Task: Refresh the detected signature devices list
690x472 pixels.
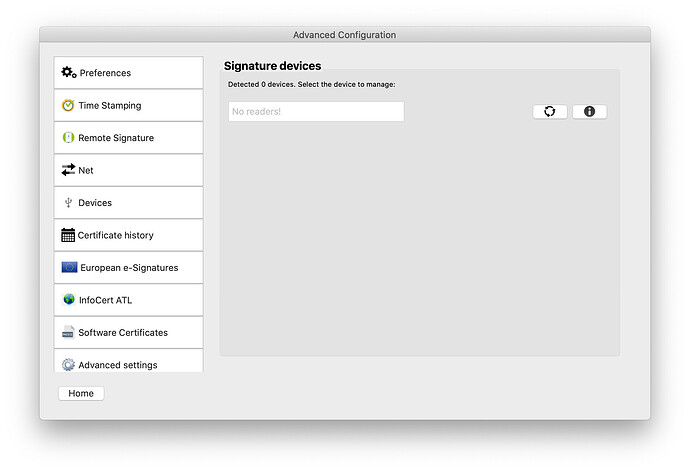Action: click(x=549, y=112)
